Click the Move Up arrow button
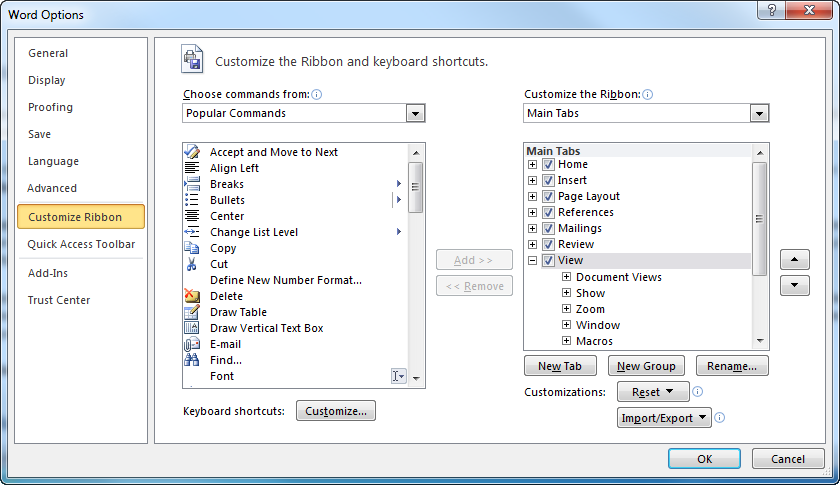This screenshot has height=485, width=840. 793,260
